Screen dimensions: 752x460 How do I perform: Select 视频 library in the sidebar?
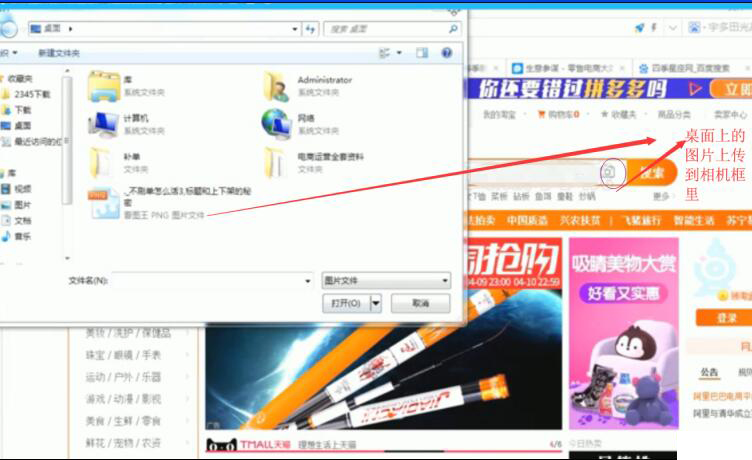(x=23, y=189)
